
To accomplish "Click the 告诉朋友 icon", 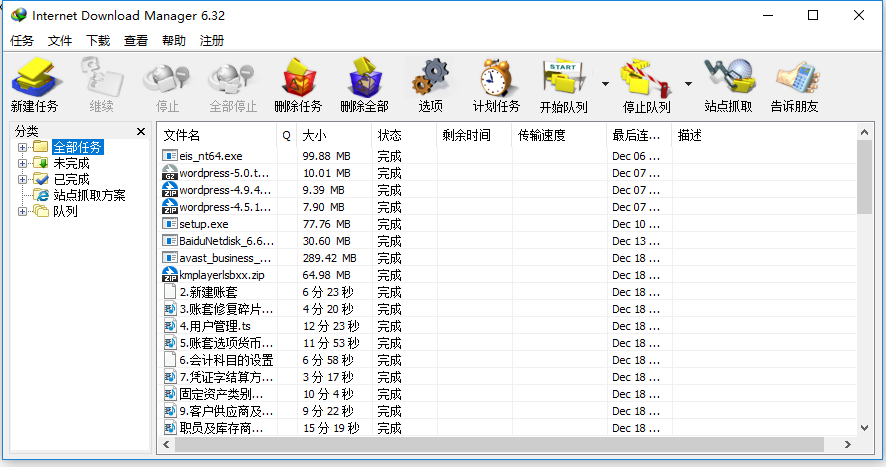I will click(x=795, y=77).
